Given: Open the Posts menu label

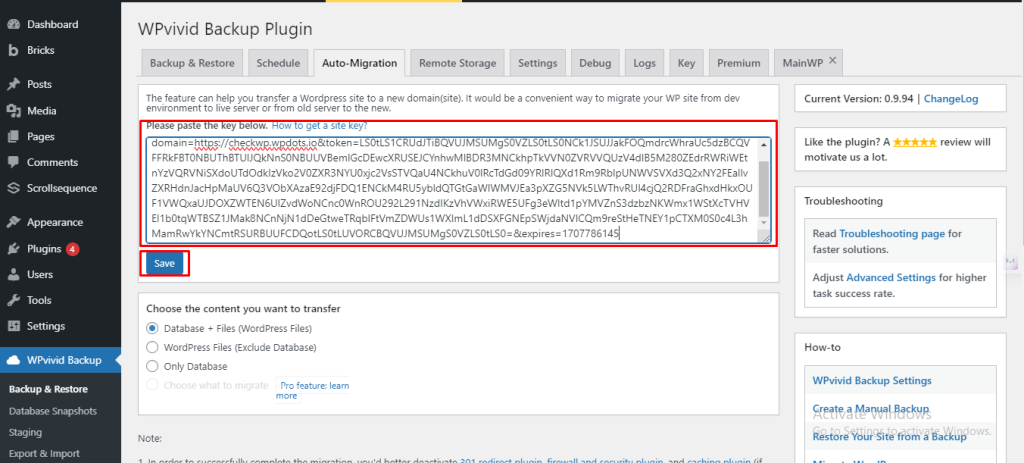Looking at the screenshot, I should point(39,84).
